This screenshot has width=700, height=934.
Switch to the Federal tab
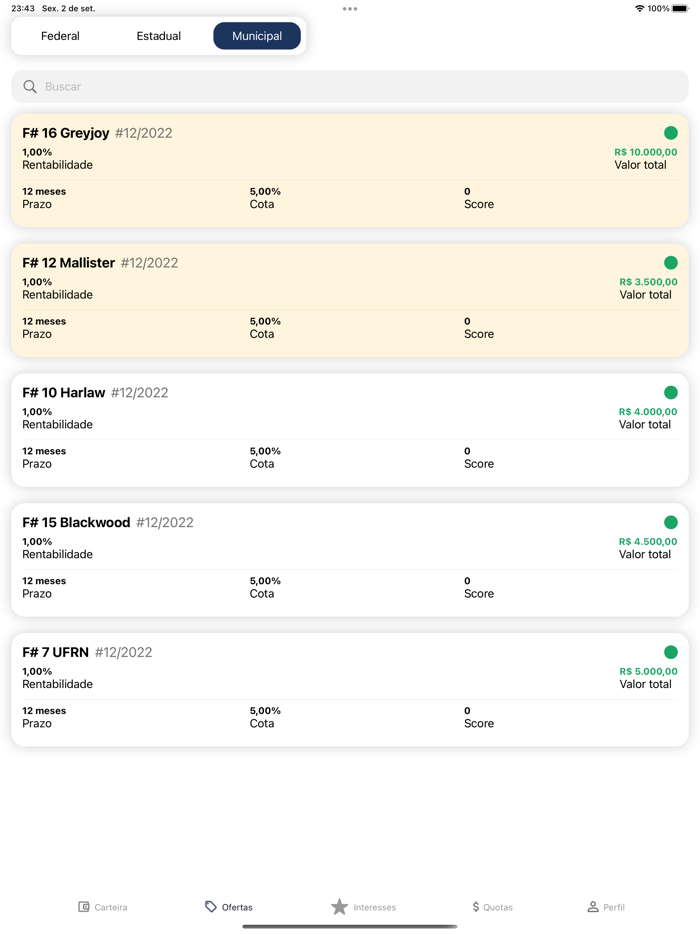[x=60, y=36]
